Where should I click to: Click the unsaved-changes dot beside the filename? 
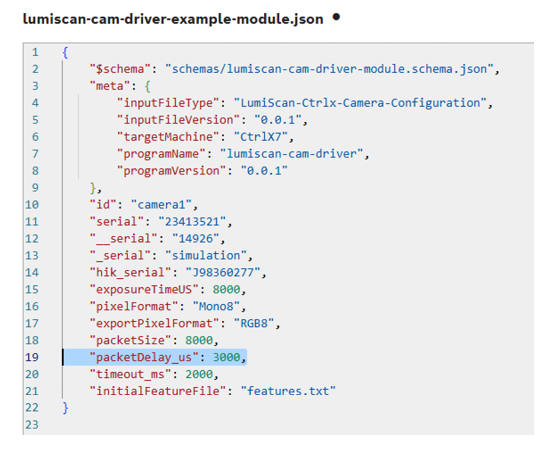pos(336,17)
